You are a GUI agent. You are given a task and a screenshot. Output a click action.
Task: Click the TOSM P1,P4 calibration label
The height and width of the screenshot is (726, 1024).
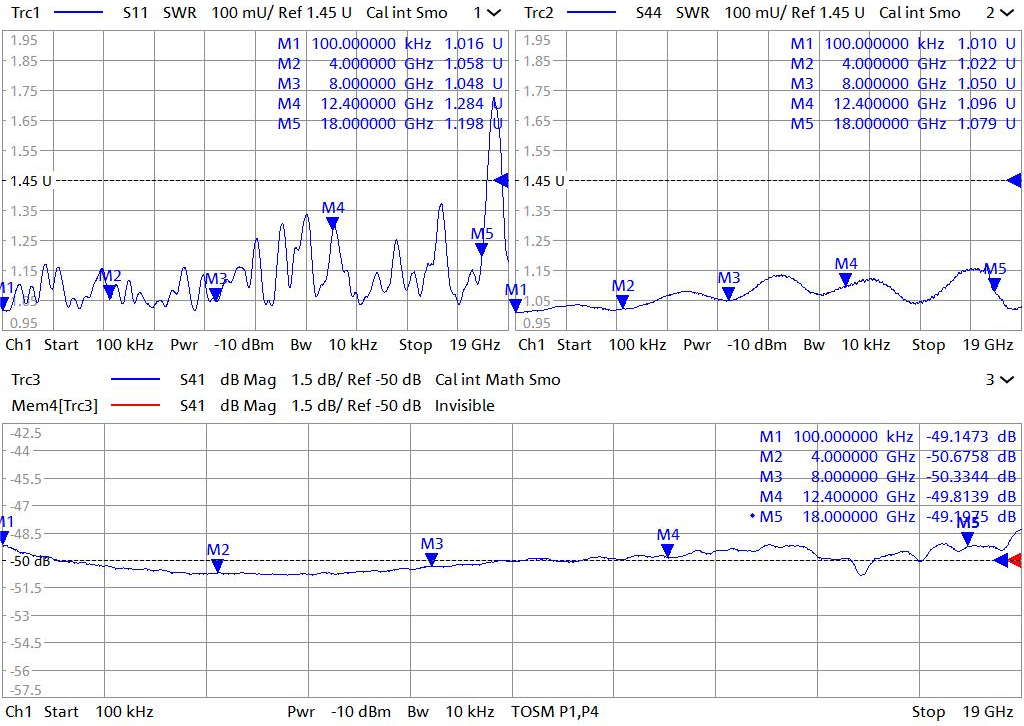coord(557,712)
